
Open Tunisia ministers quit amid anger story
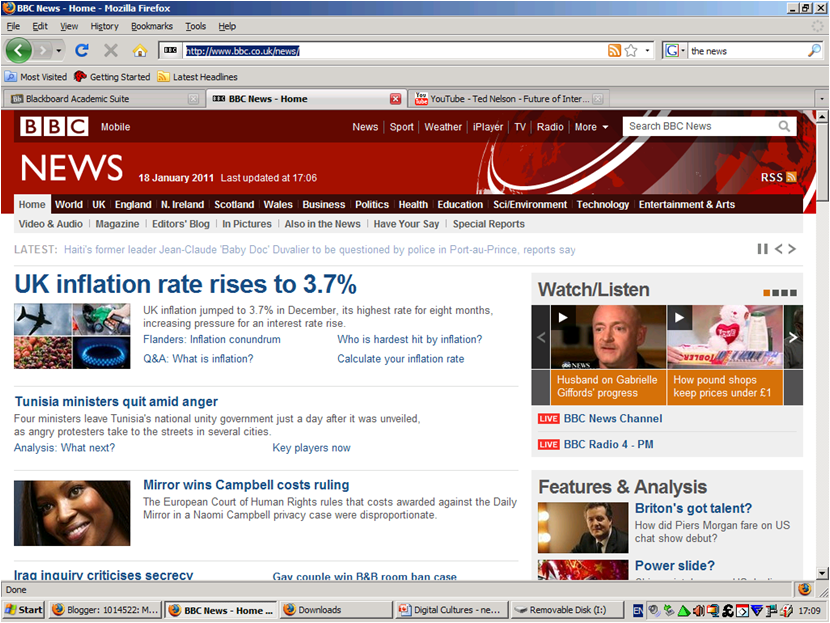click(x=116, y=402)
